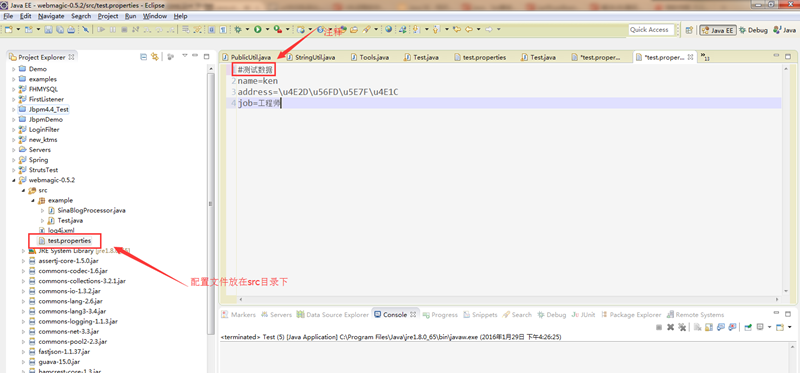Open Project Explorer View Menu triangle
This screenshot has height=373, width=800.
(x=185, y=56)
